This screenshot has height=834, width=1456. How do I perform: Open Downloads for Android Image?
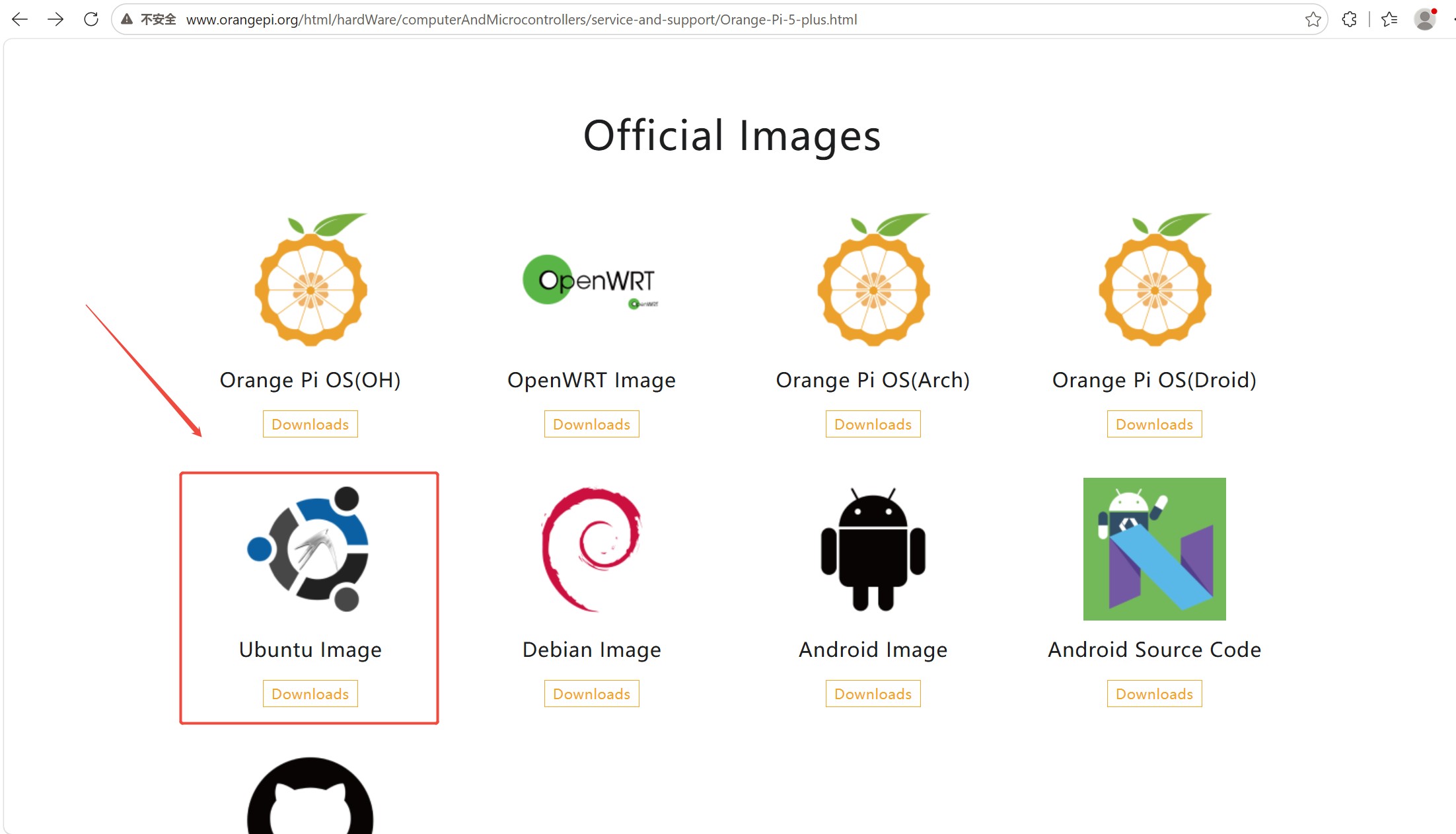pos(873,694)
